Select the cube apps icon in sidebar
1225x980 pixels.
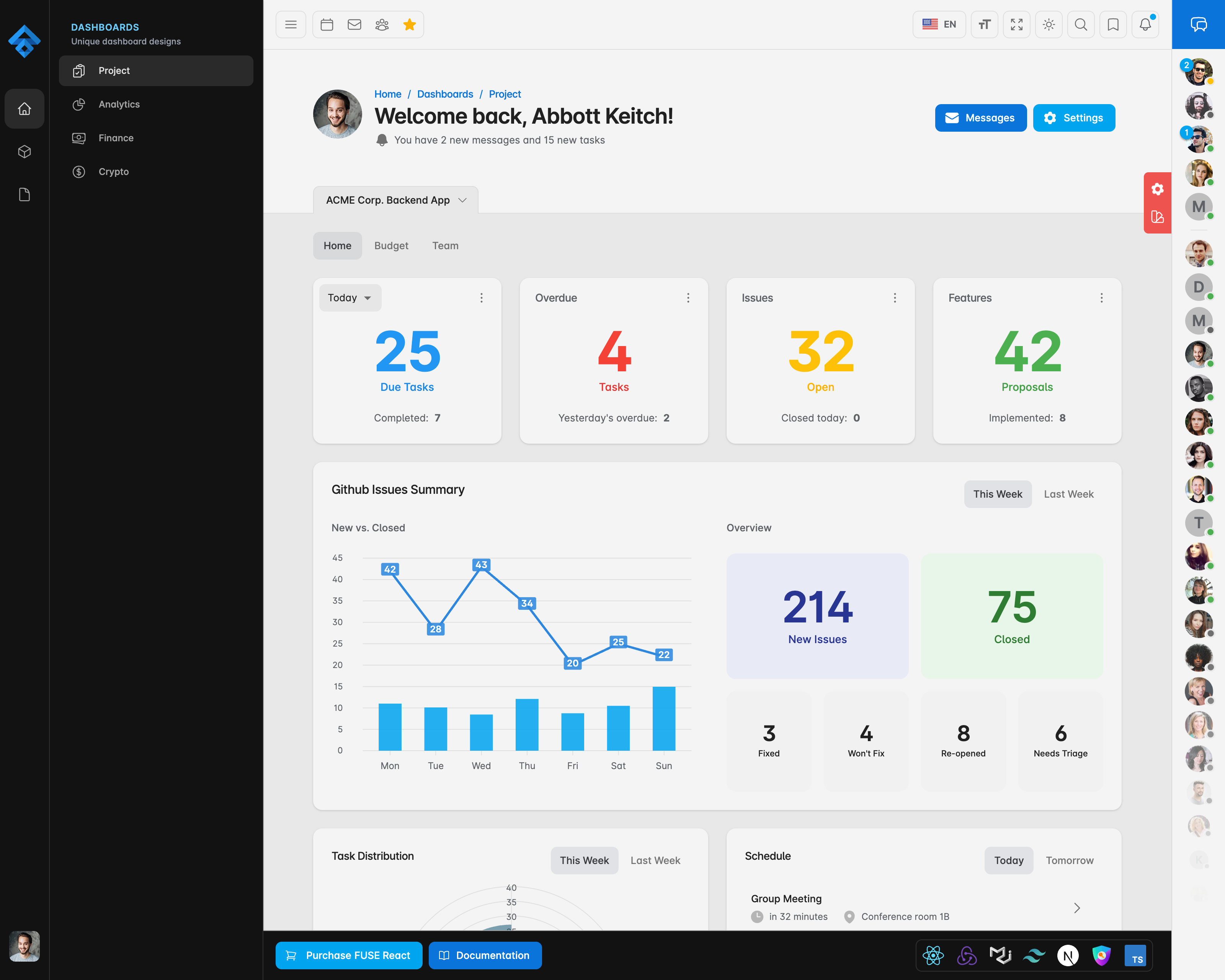coord(24,152)
